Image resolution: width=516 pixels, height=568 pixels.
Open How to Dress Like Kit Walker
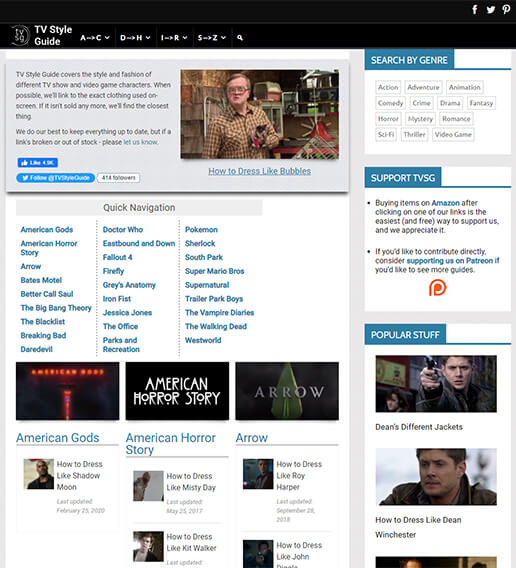click(191, 542)
